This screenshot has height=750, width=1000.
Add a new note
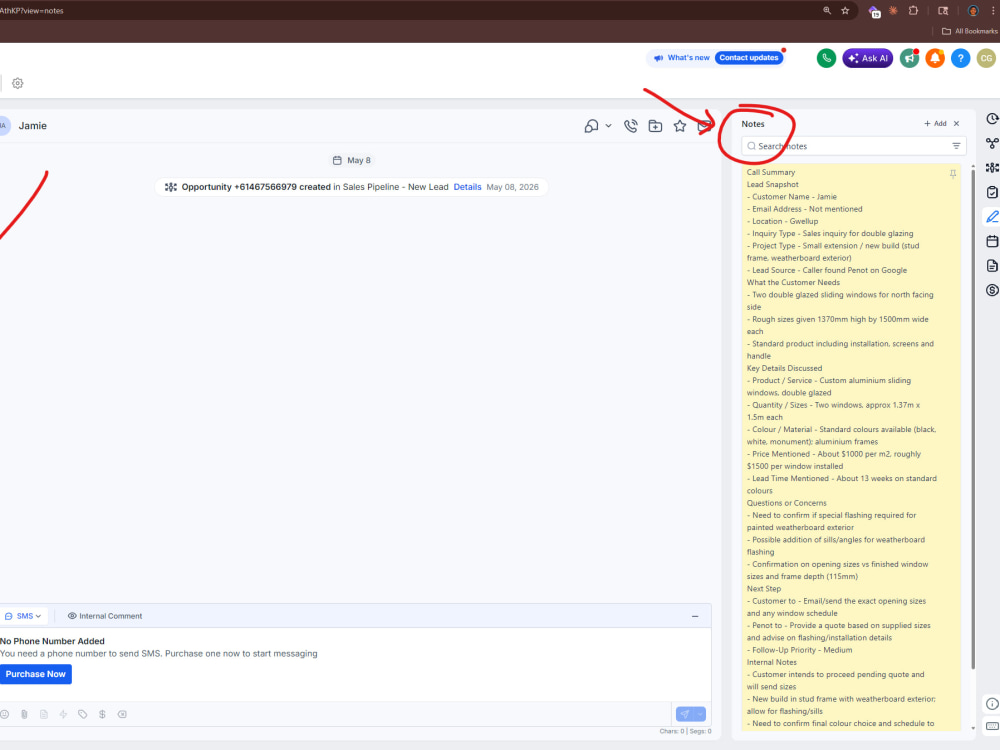point(935,124)
